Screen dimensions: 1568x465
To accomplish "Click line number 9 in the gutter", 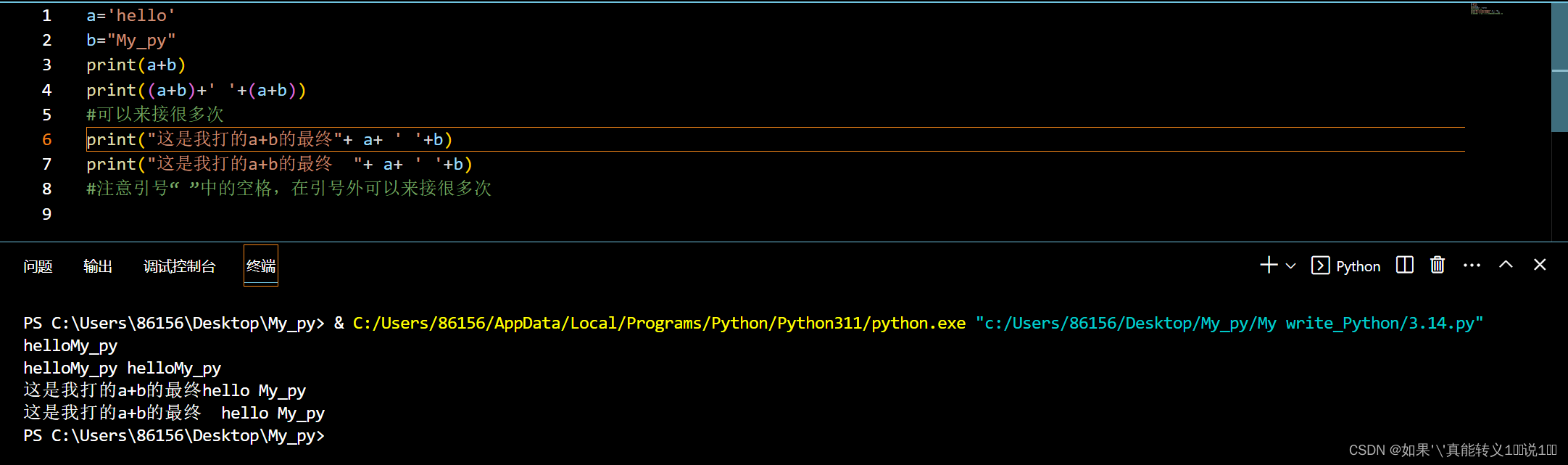I will pyautogui.click(x=47, y=214).
